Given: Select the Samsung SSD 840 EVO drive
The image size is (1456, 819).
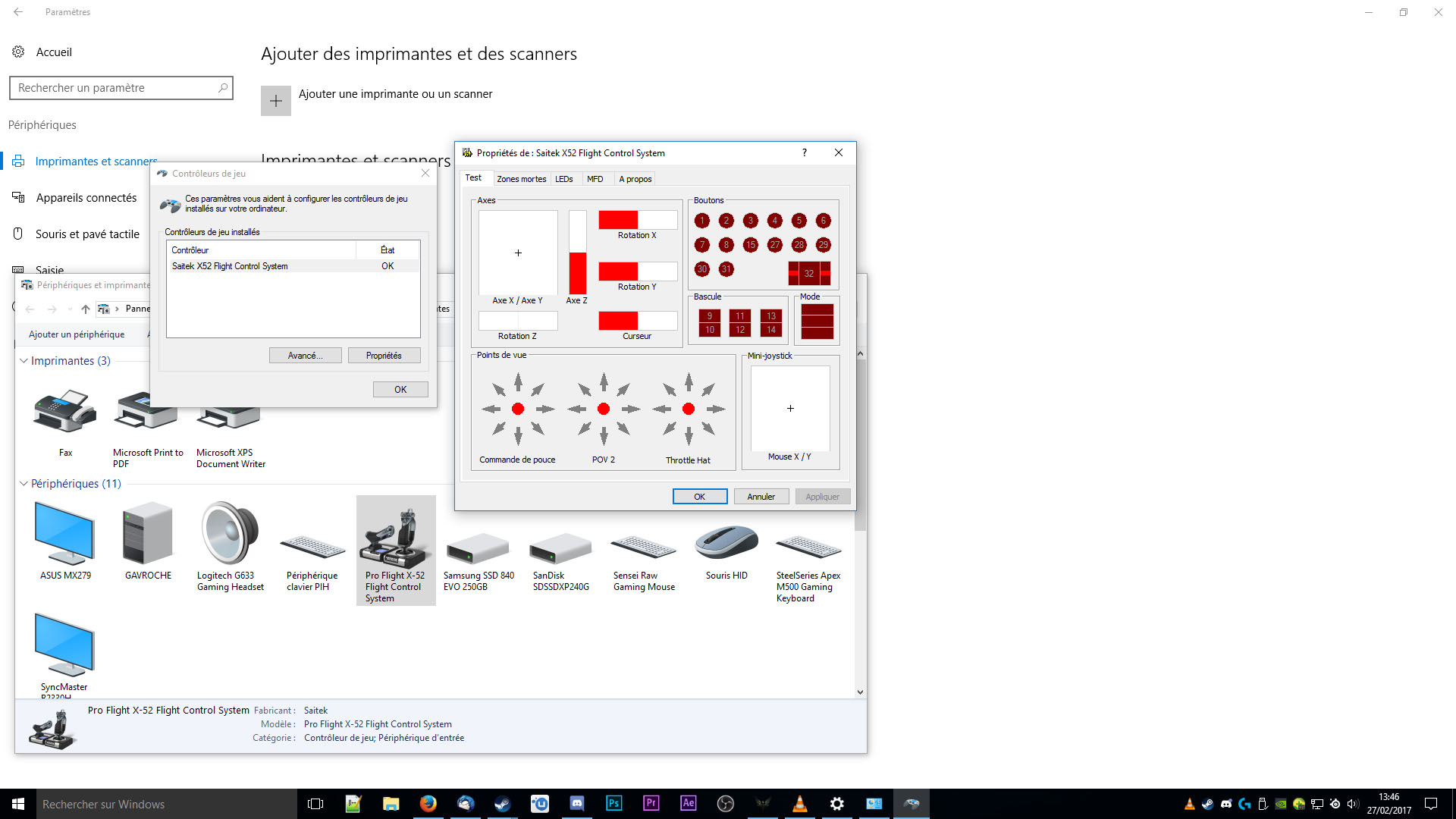Looking at the screenshot, I should 478,561.
